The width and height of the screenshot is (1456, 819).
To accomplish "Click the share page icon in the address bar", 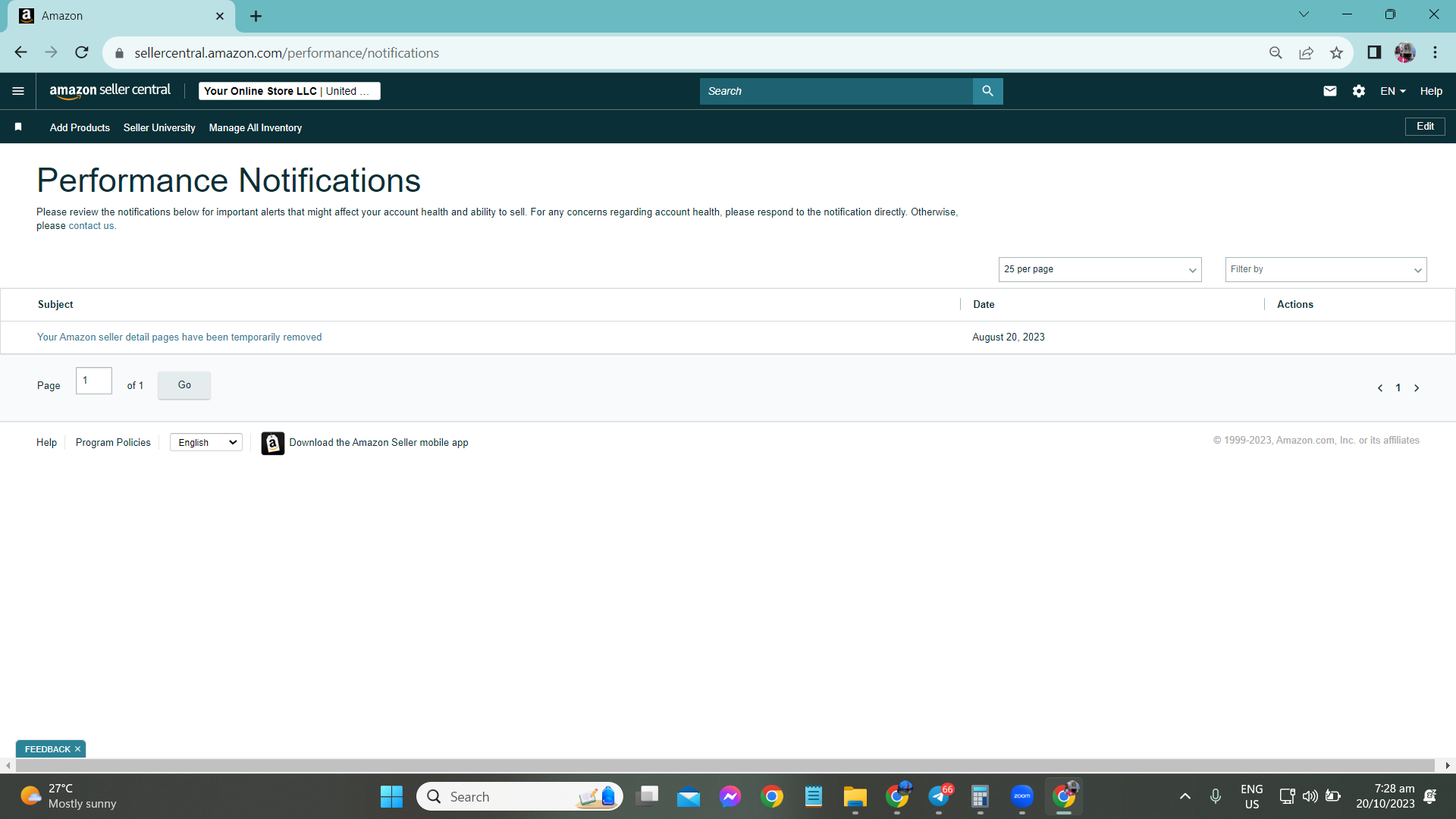I will click(1306, 52).
